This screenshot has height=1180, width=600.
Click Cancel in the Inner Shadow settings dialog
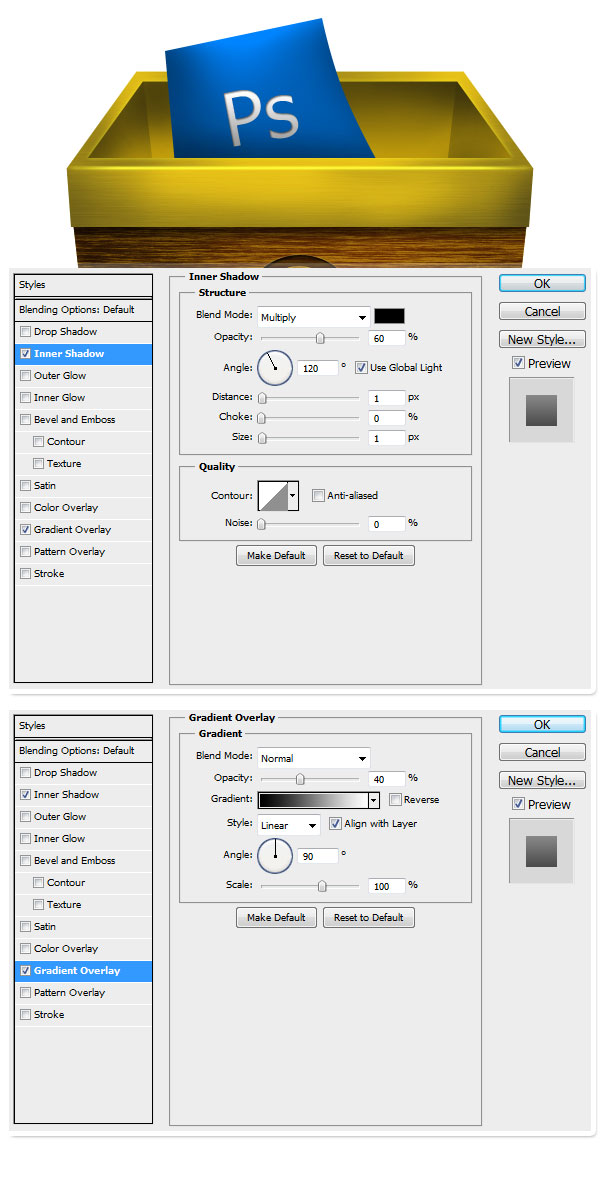tap(542, 312)
